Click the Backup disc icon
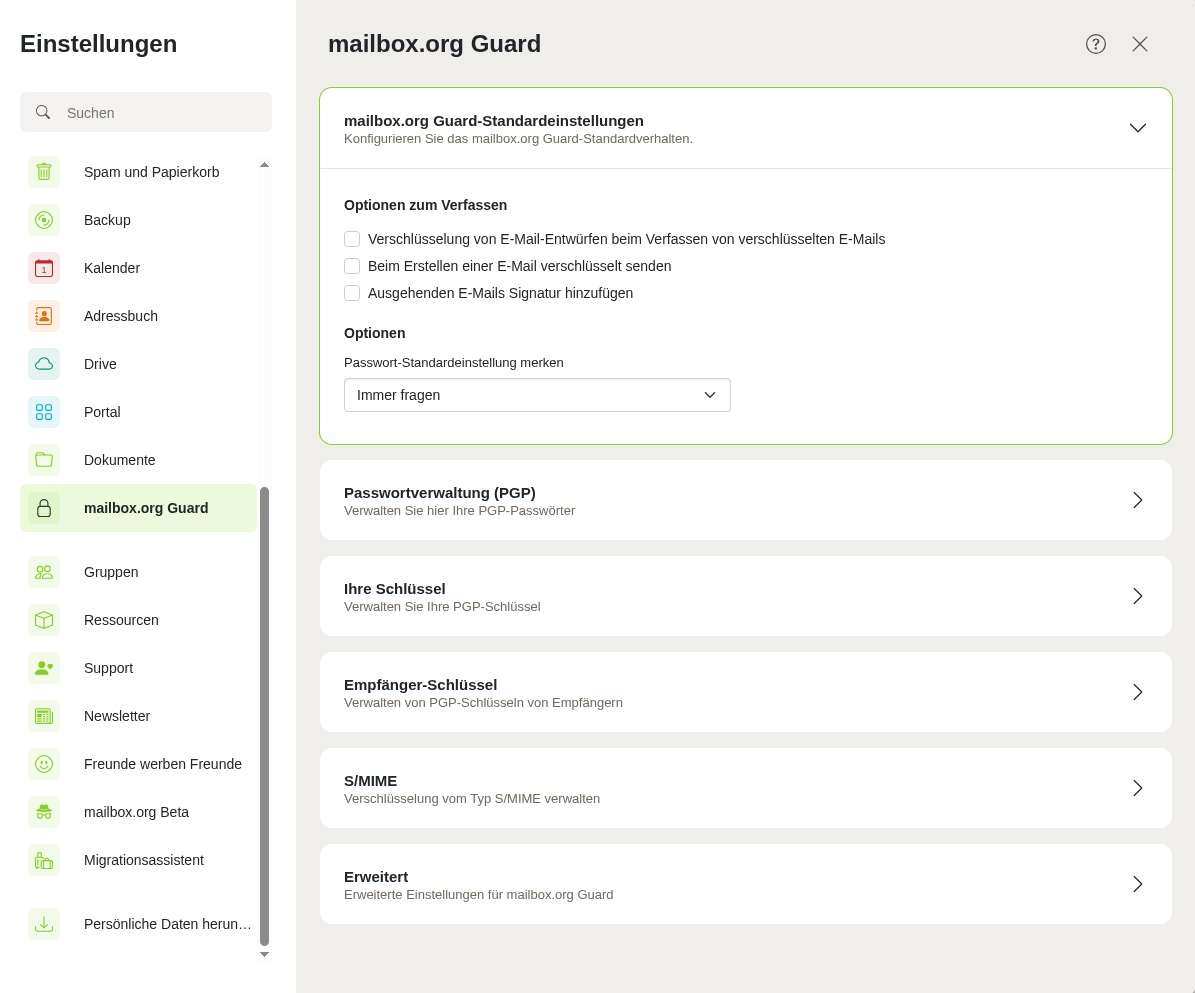 (x=44, y=220)
